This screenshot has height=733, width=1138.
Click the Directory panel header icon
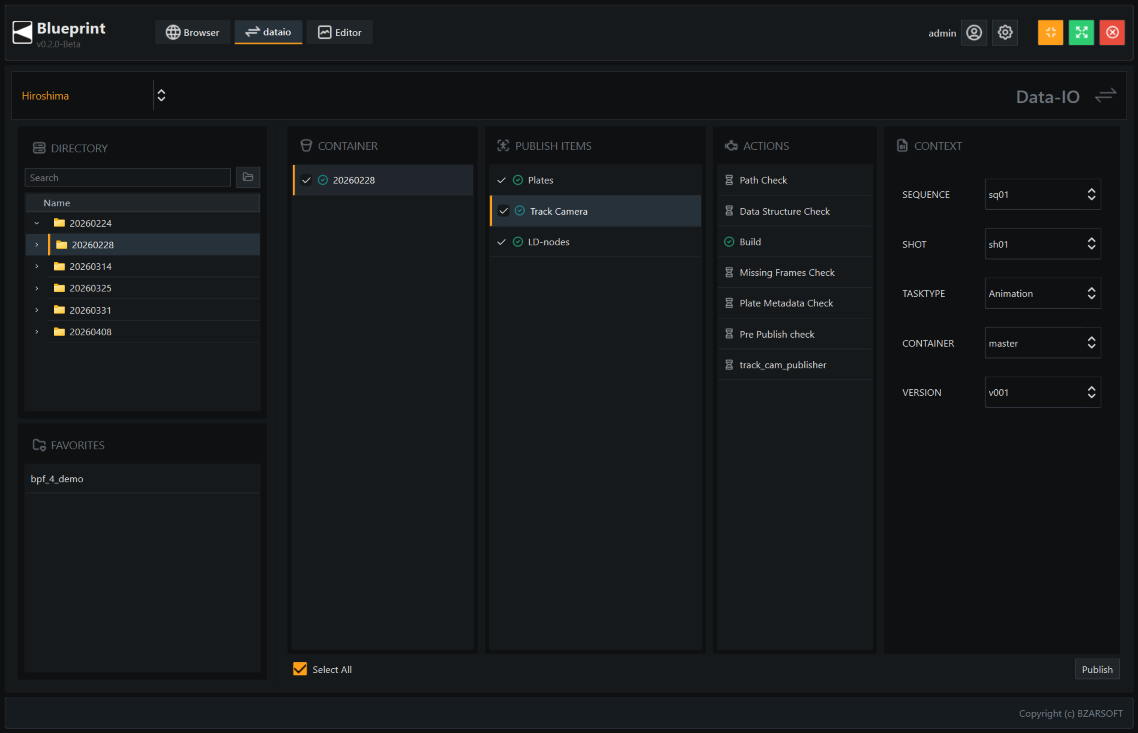(39, 148)
